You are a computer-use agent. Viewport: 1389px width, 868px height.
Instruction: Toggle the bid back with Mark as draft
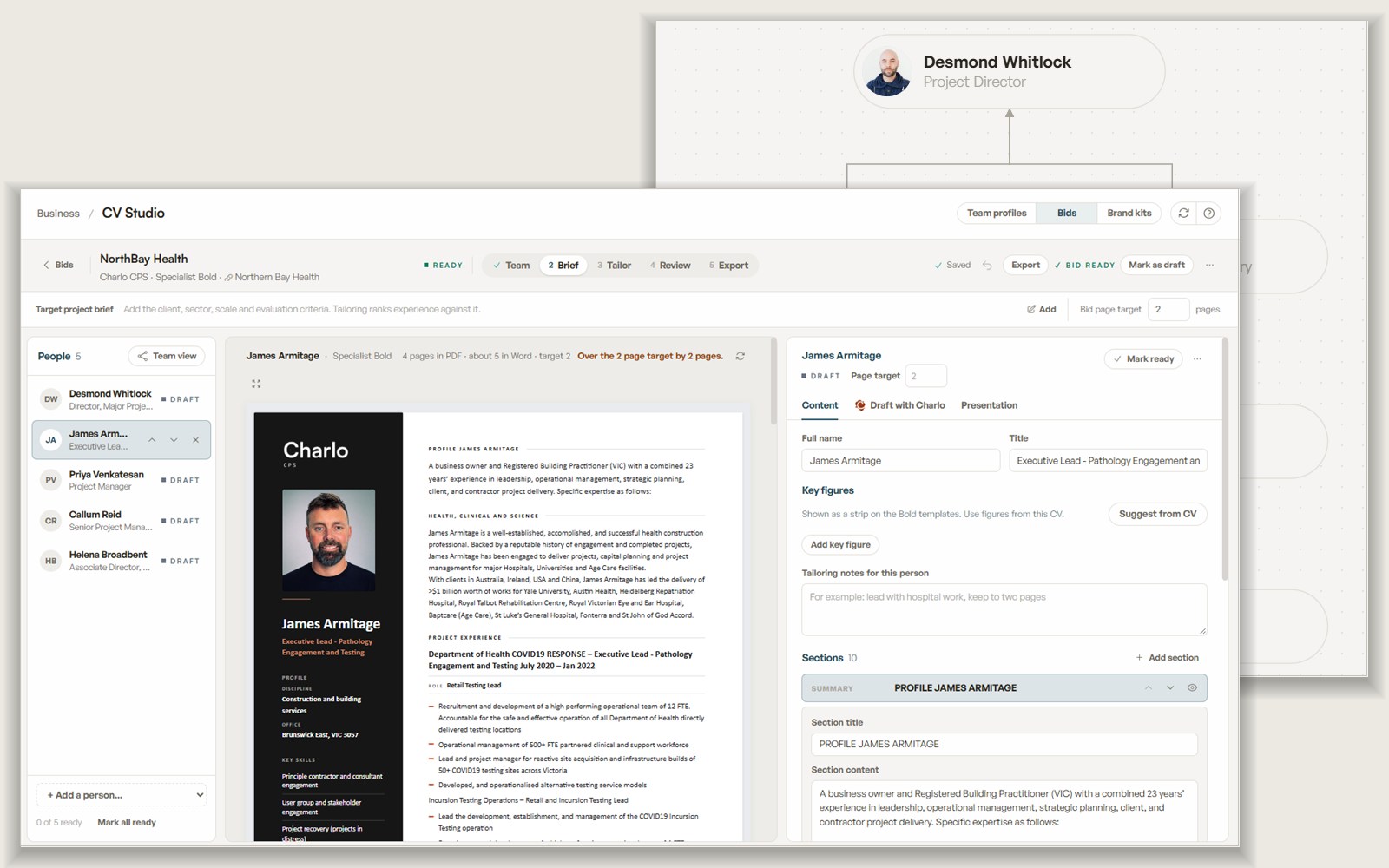1156,266
